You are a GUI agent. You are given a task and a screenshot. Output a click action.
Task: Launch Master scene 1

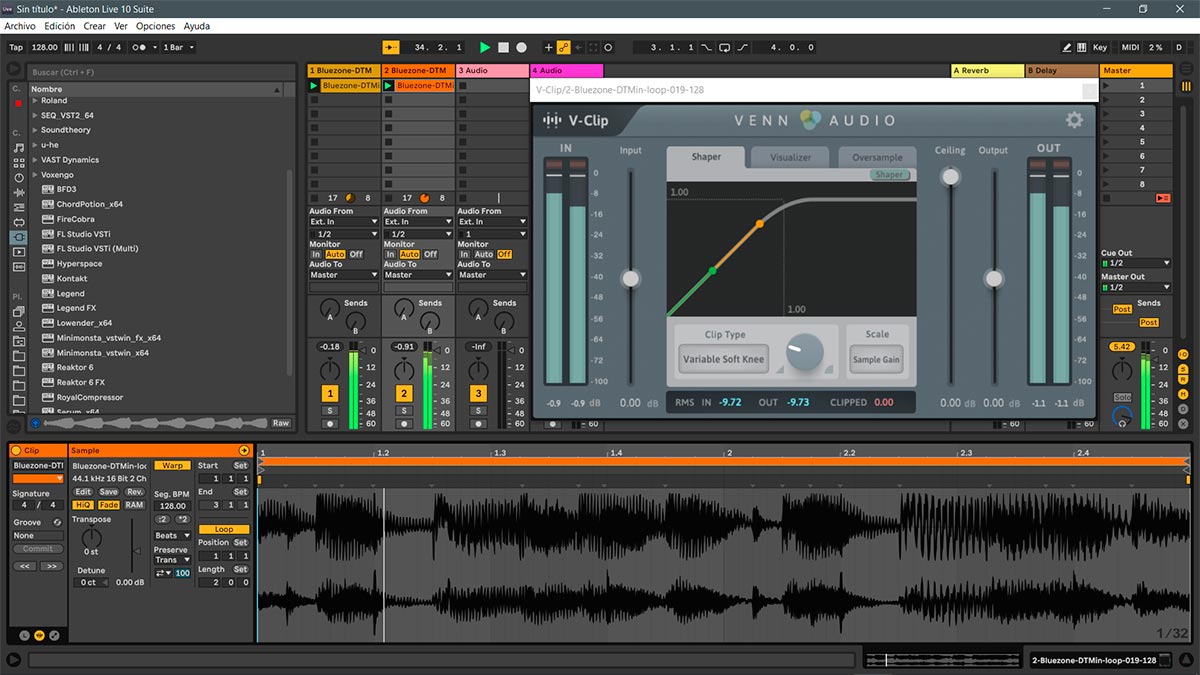coord(1106,86)
